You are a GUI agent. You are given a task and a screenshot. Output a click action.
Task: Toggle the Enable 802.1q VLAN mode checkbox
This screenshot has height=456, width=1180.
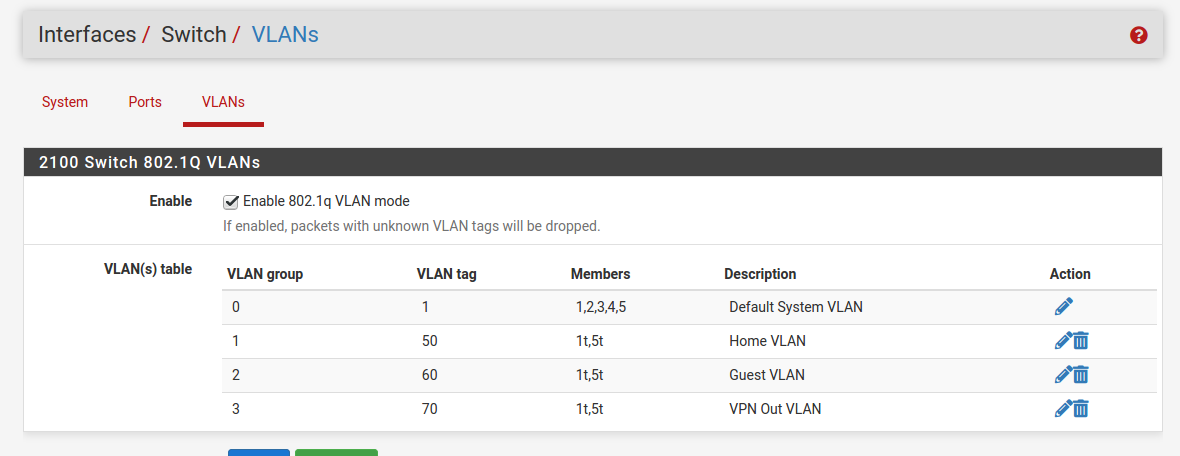point(231,202)
